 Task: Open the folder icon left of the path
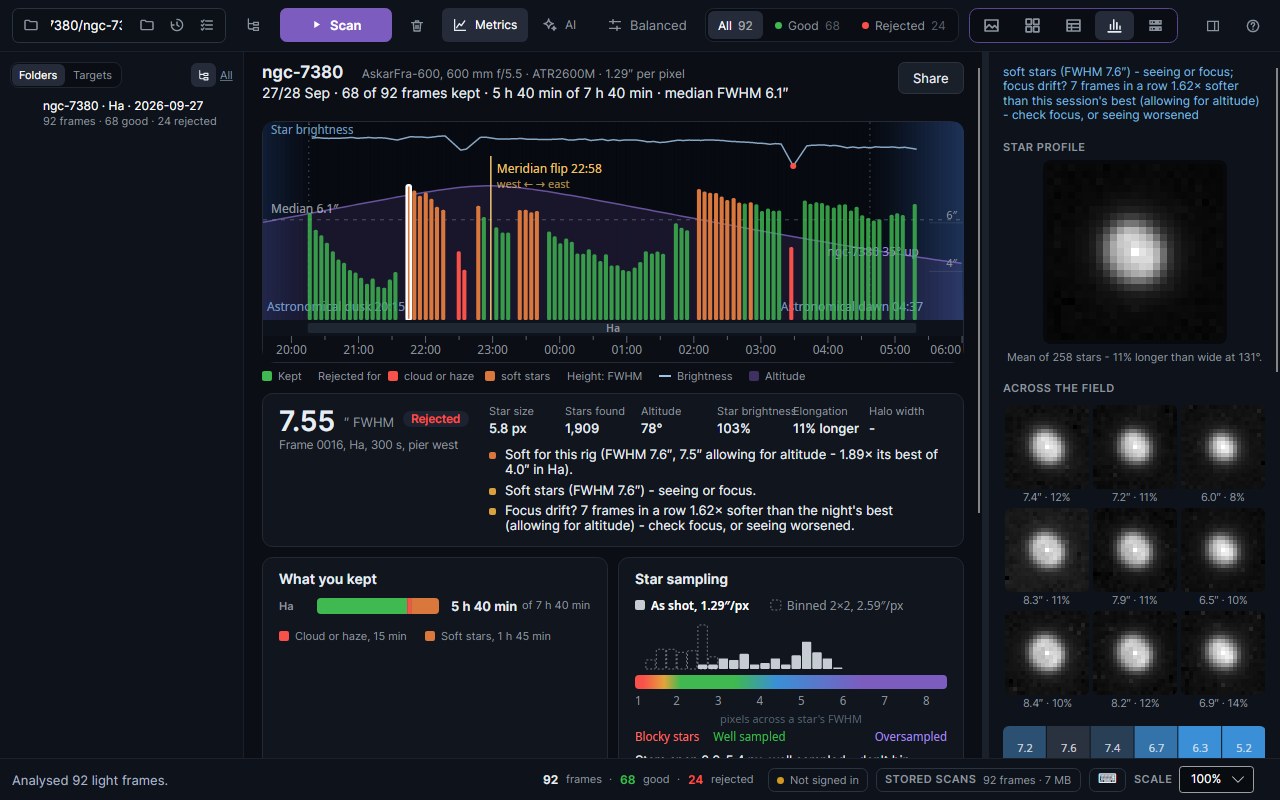(x=31, y=25)
